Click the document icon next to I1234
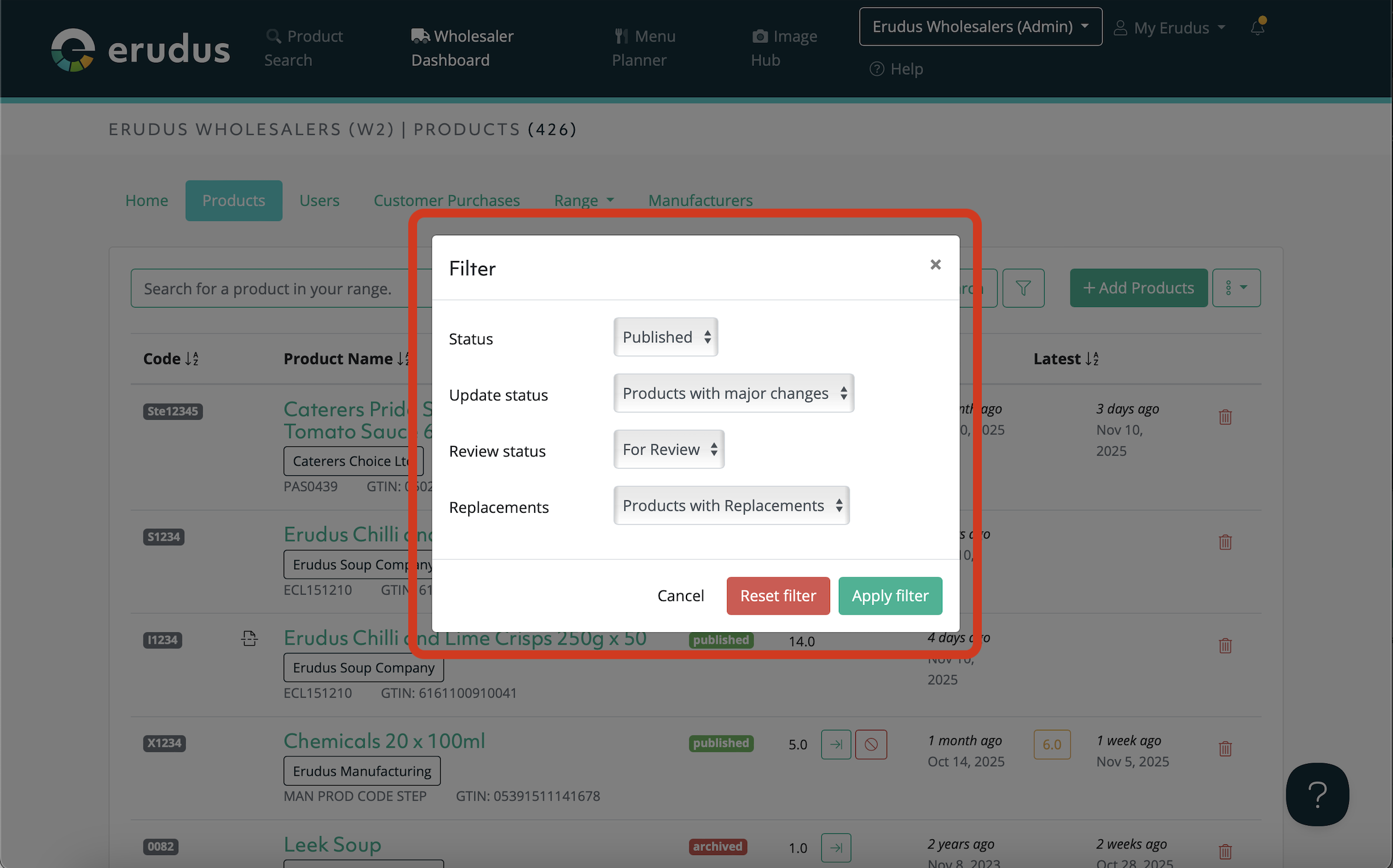 click(x=249, y=639)
